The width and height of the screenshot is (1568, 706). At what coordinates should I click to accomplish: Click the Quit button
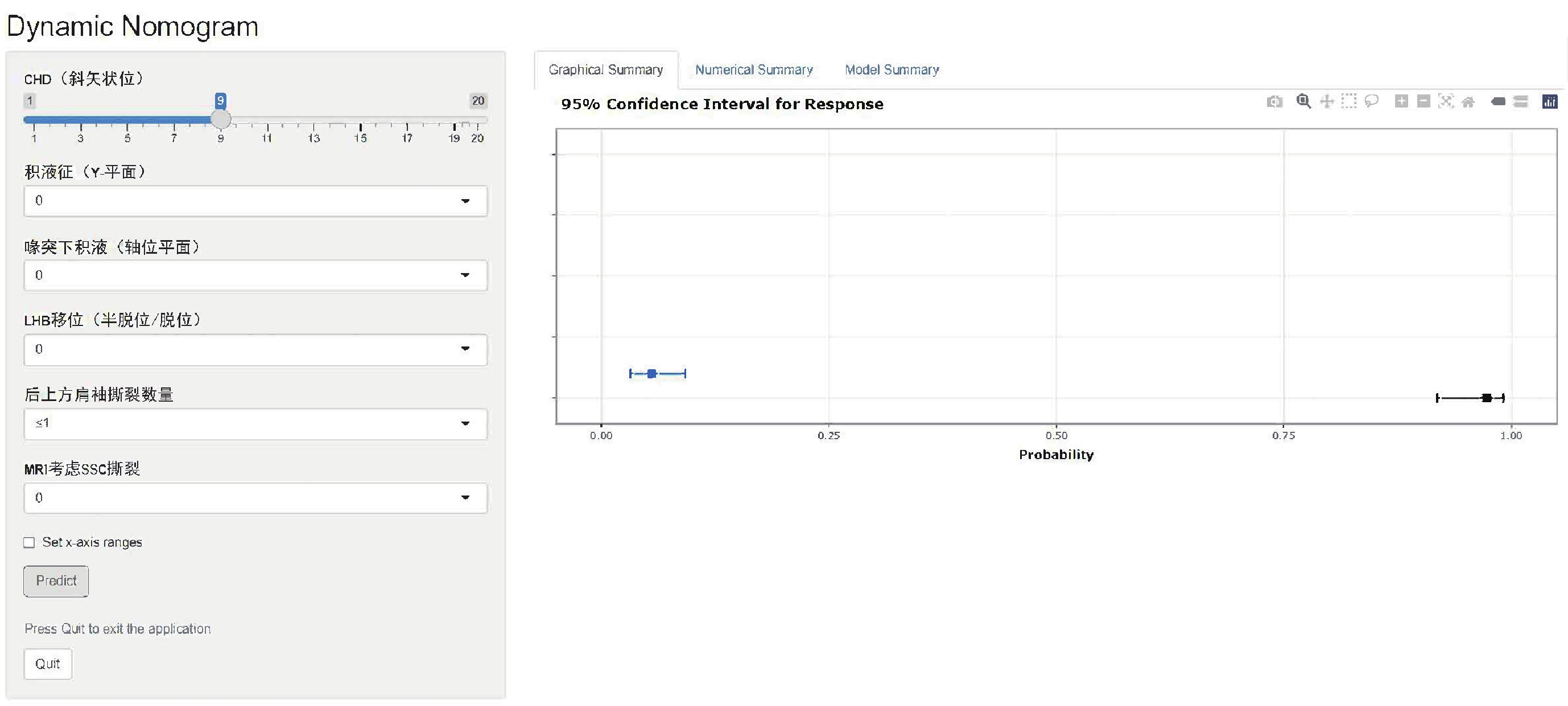pyautogui.click(x=47, y=664)
